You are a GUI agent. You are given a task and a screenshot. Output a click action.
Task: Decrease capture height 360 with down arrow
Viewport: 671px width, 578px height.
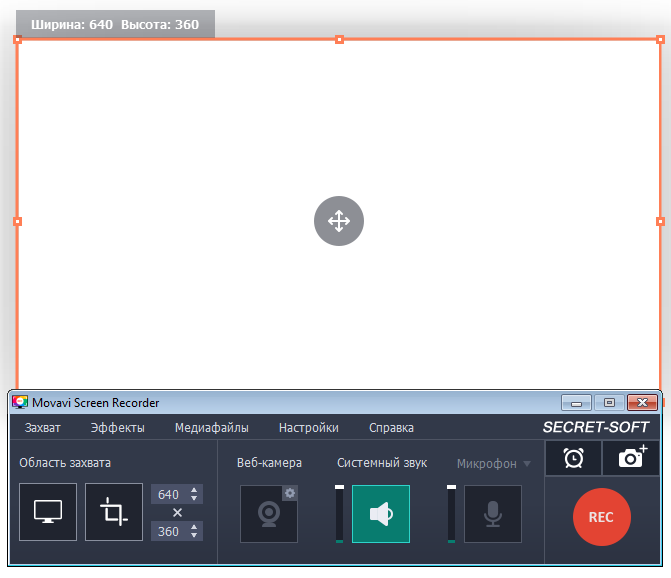click(x=194, y=535)
